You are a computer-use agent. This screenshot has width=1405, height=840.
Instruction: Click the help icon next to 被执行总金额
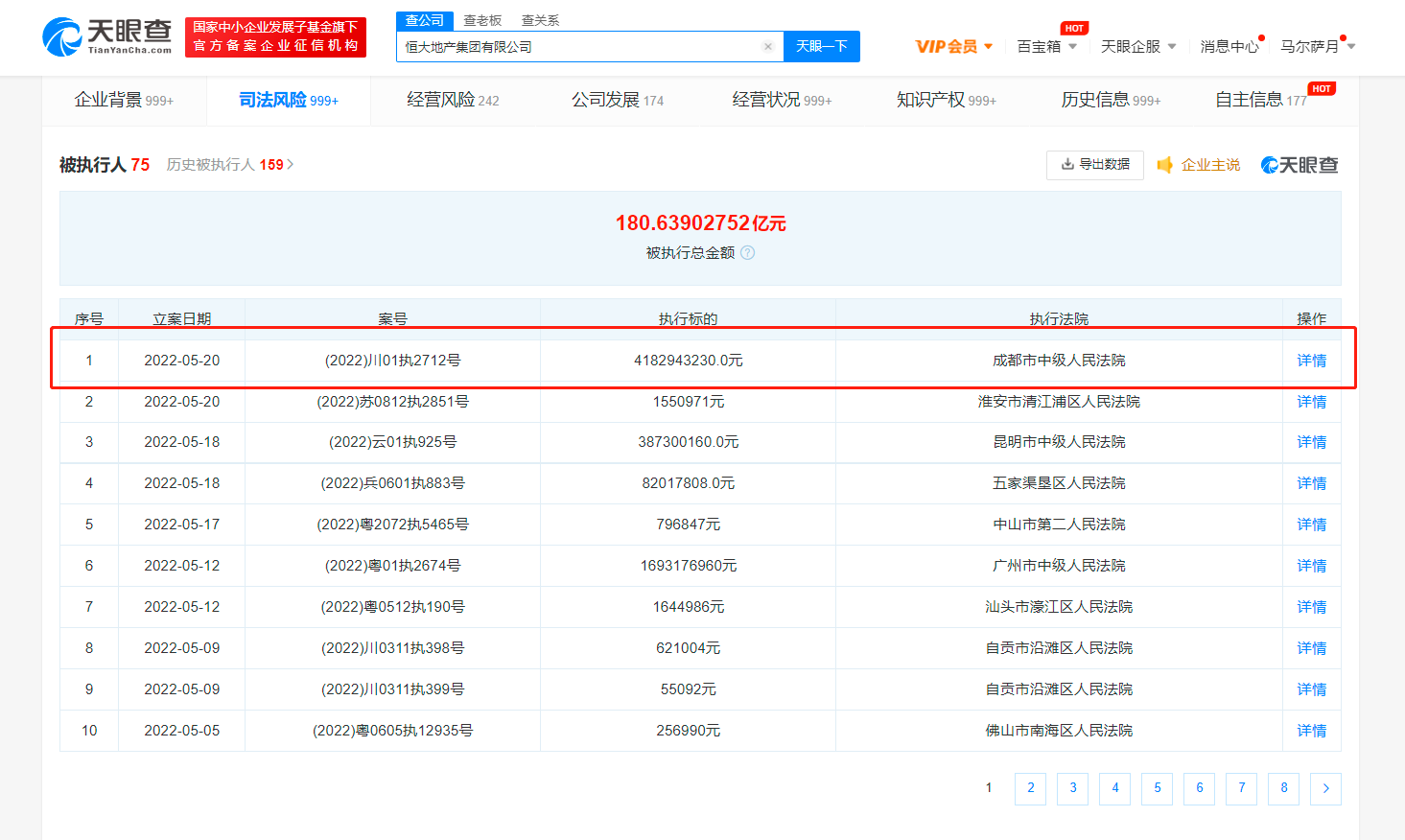click(x=748, y=253)
